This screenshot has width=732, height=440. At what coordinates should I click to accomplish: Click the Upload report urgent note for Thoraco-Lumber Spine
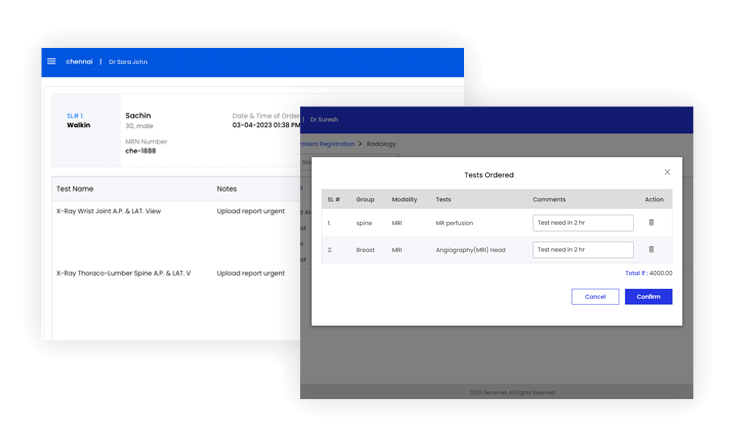pyautogui.click(x=251, y=273)
